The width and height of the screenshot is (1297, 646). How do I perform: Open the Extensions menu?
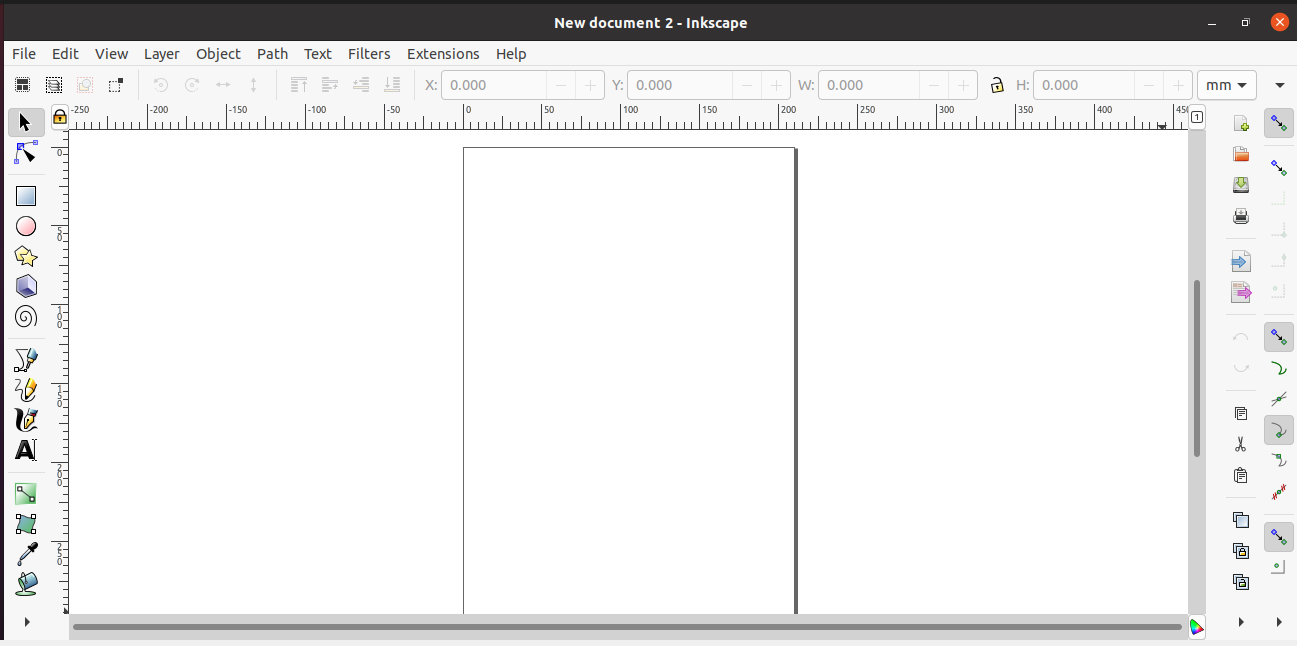tap(443, 54)
